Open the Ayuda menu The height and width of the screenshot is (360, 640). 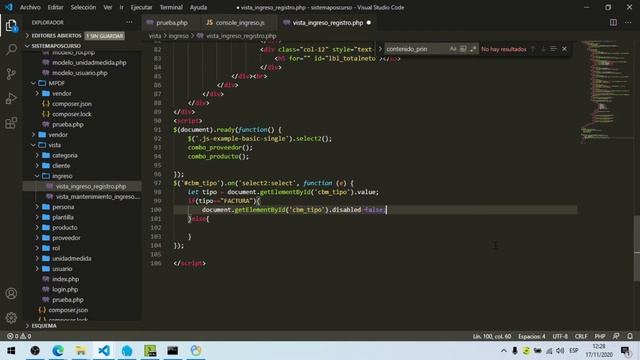pyautogui.click(x=198, y=7)
